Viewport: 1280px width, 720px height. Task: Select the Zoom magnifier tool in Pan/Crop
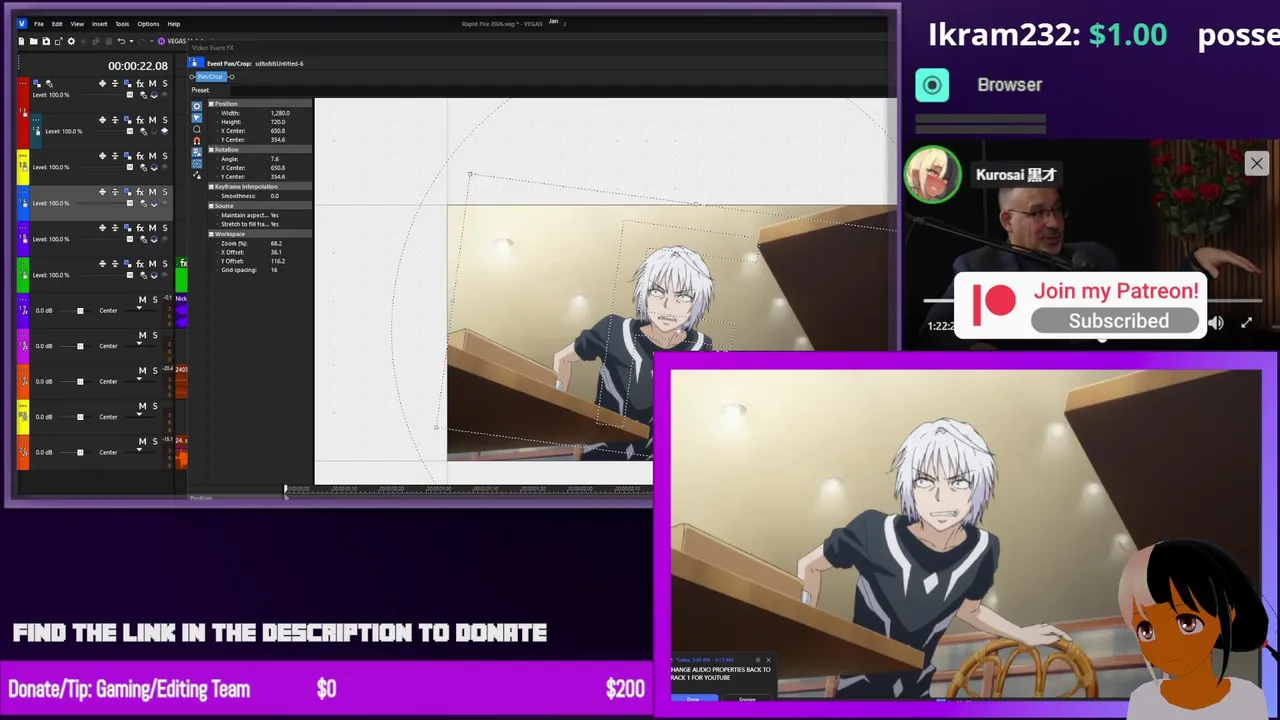click(x=197, y=129)
